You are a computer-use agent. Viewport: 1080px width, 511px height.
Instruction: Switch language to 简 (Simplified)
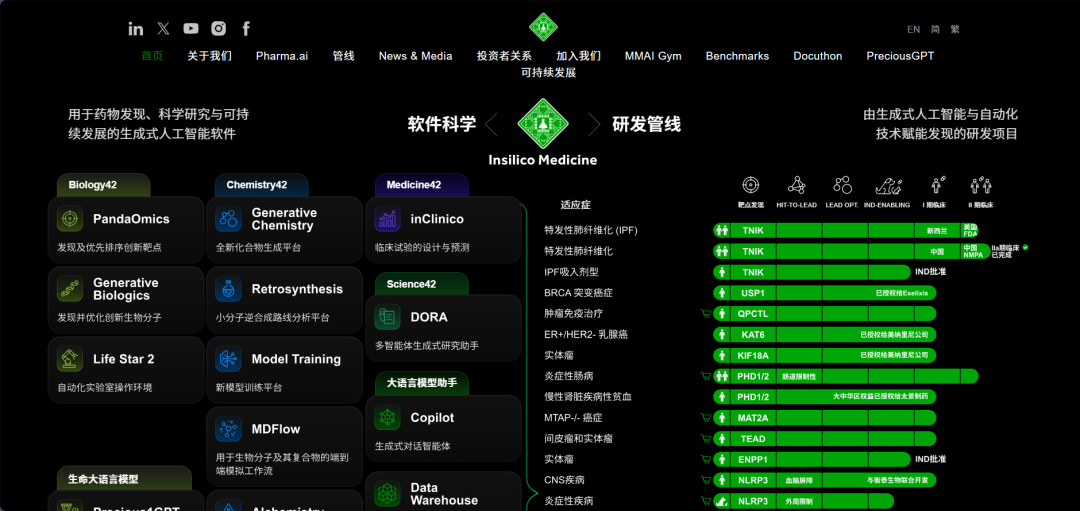(x=935, y=29)
